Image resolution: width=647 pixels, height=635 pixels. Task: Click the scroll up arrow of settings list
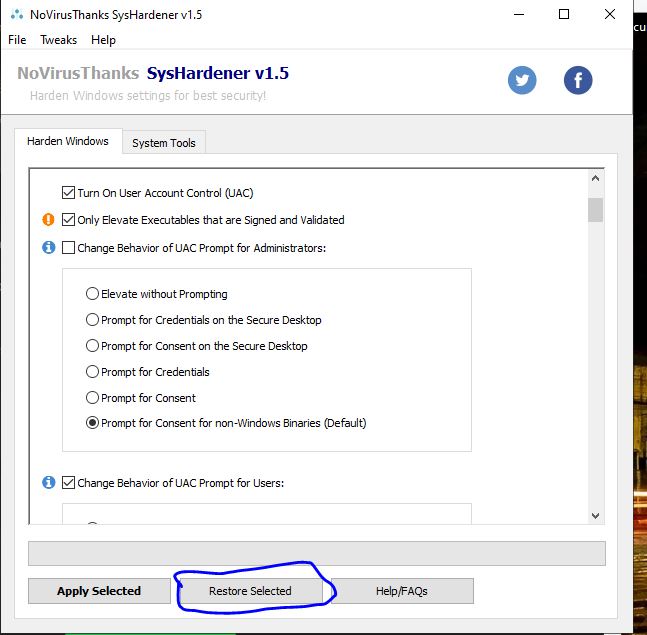click(x=595, y=178)
